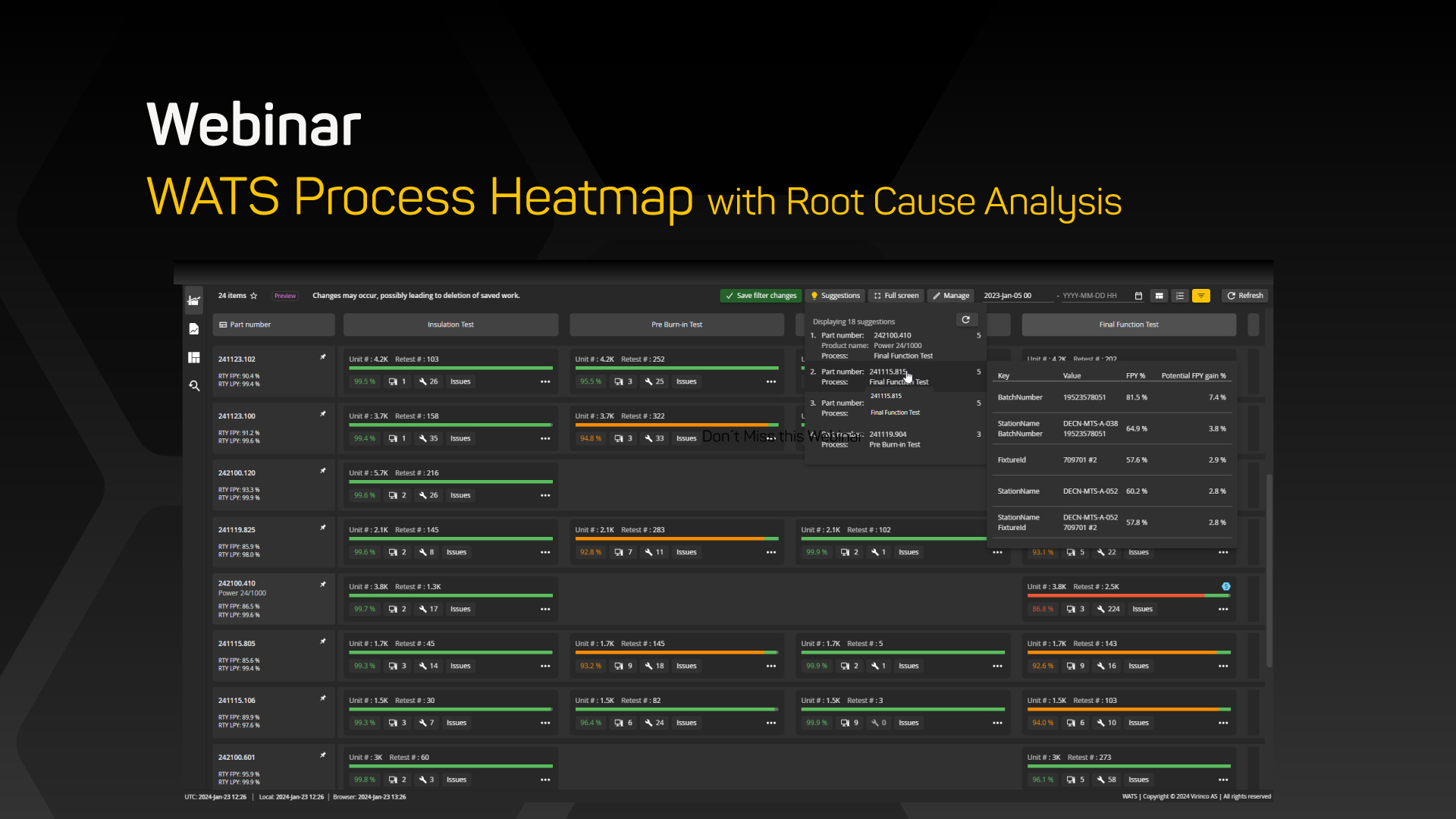Open the calendar date picker icon

click(1139, 296)
